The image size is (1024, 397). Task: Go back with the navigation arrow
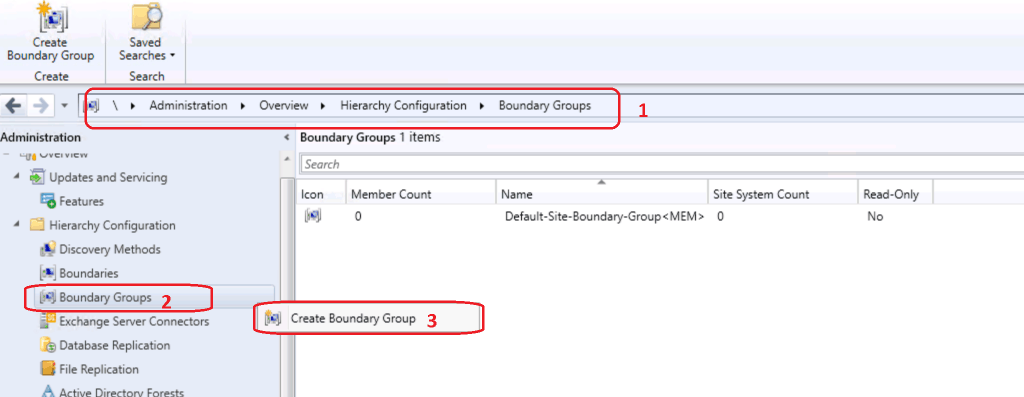coord(12,106)
